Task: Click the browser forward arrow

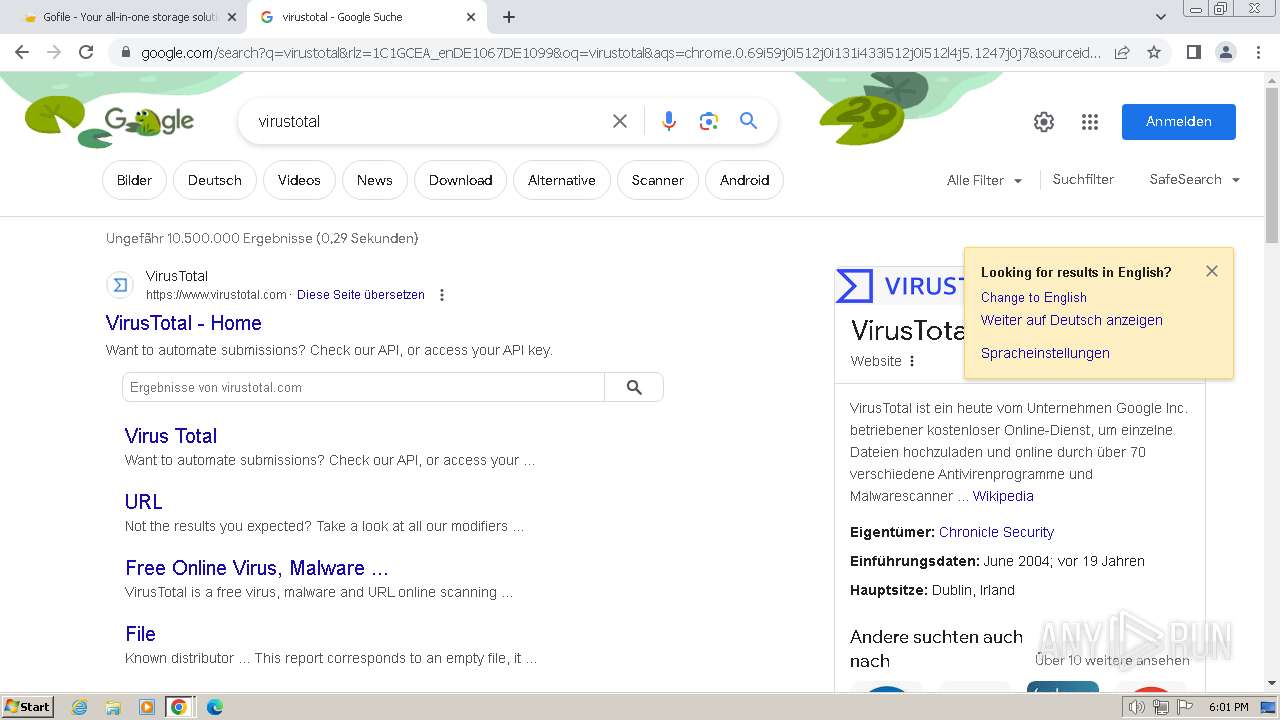Action: click(54, 52)
